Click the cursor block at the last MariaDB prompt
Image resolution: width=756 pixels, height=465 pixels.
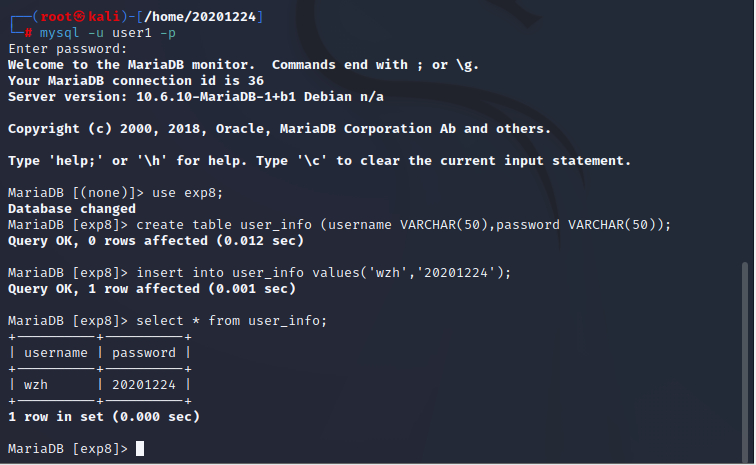[x=140, y=448]
